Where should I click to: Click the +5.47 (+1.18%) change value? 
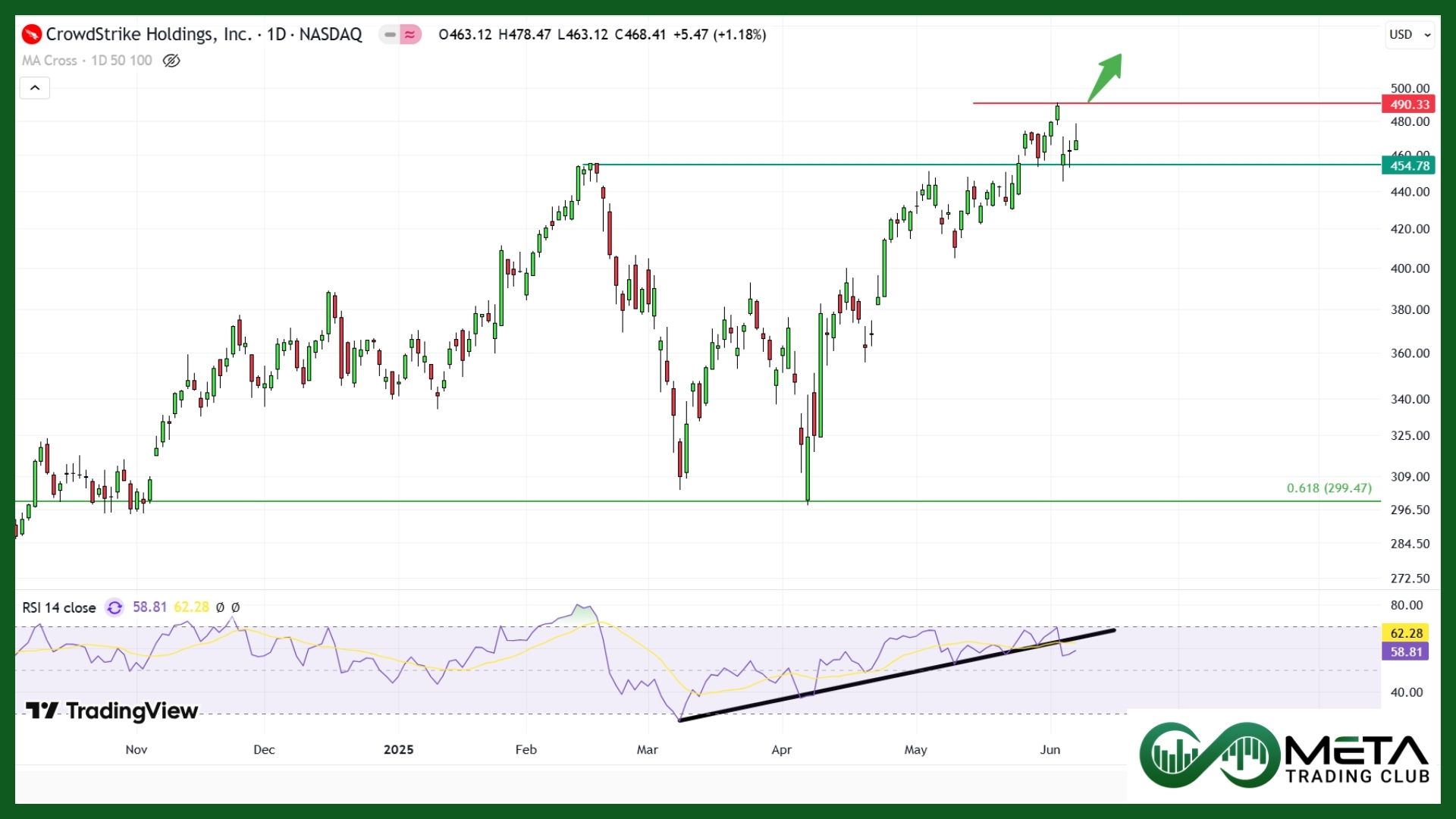[720, 35]
